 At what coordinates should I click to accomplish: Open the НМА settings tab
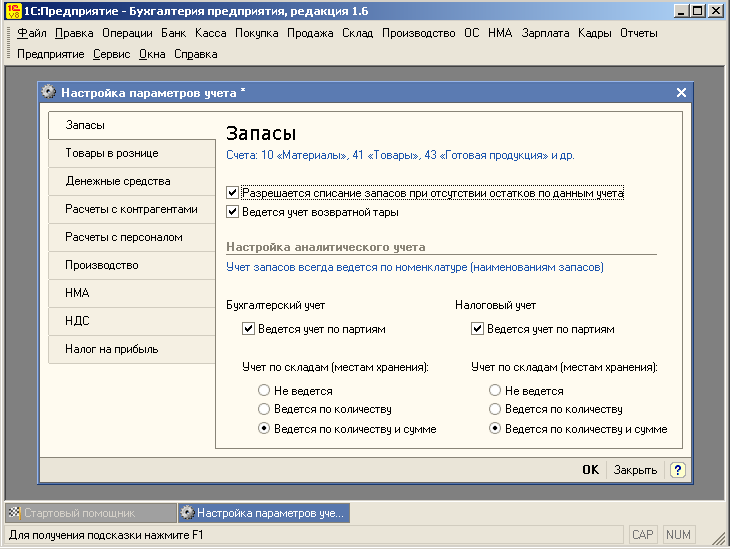[132, 293]
